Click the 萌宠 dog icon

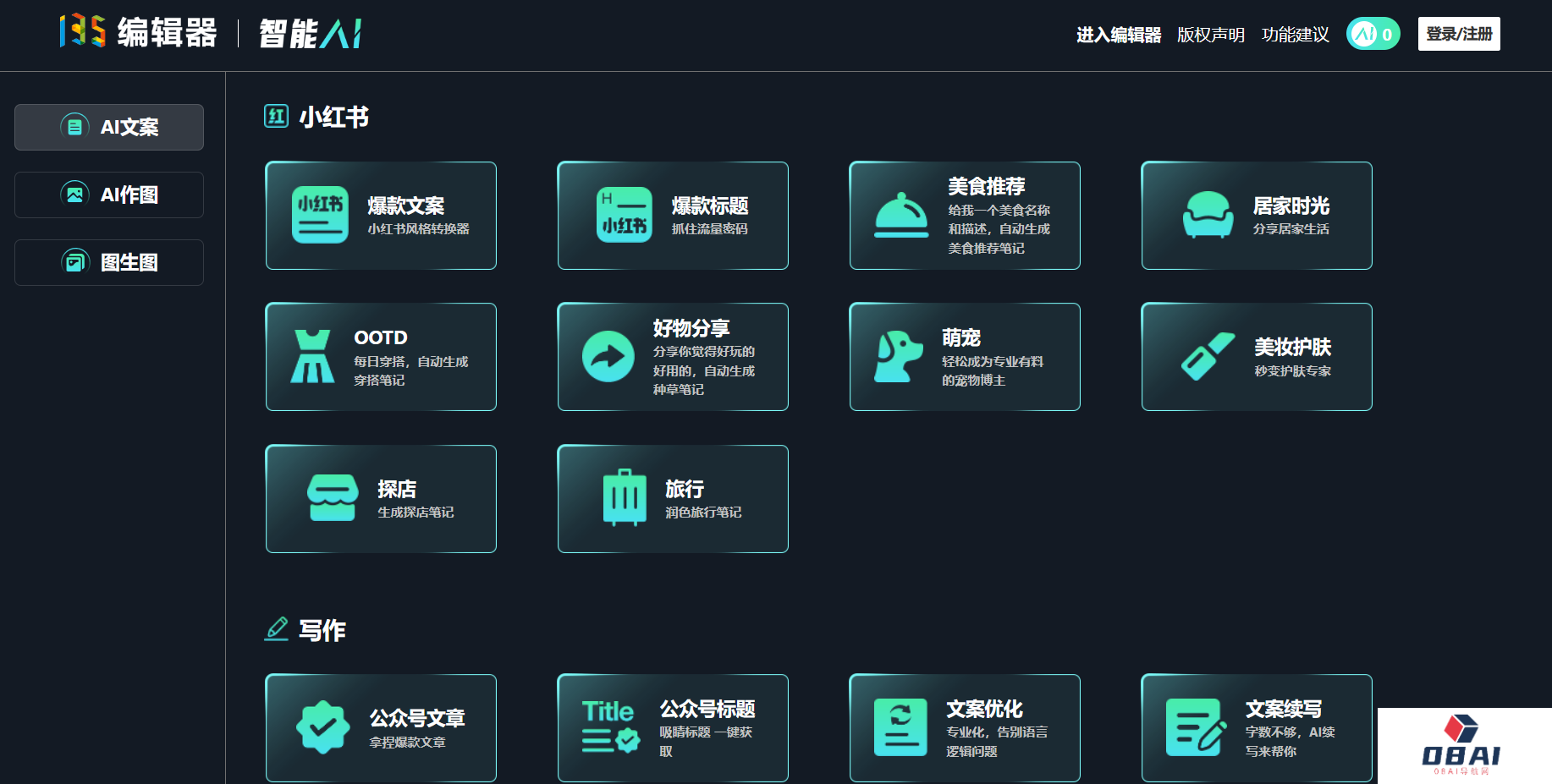[x=898, y=356]
